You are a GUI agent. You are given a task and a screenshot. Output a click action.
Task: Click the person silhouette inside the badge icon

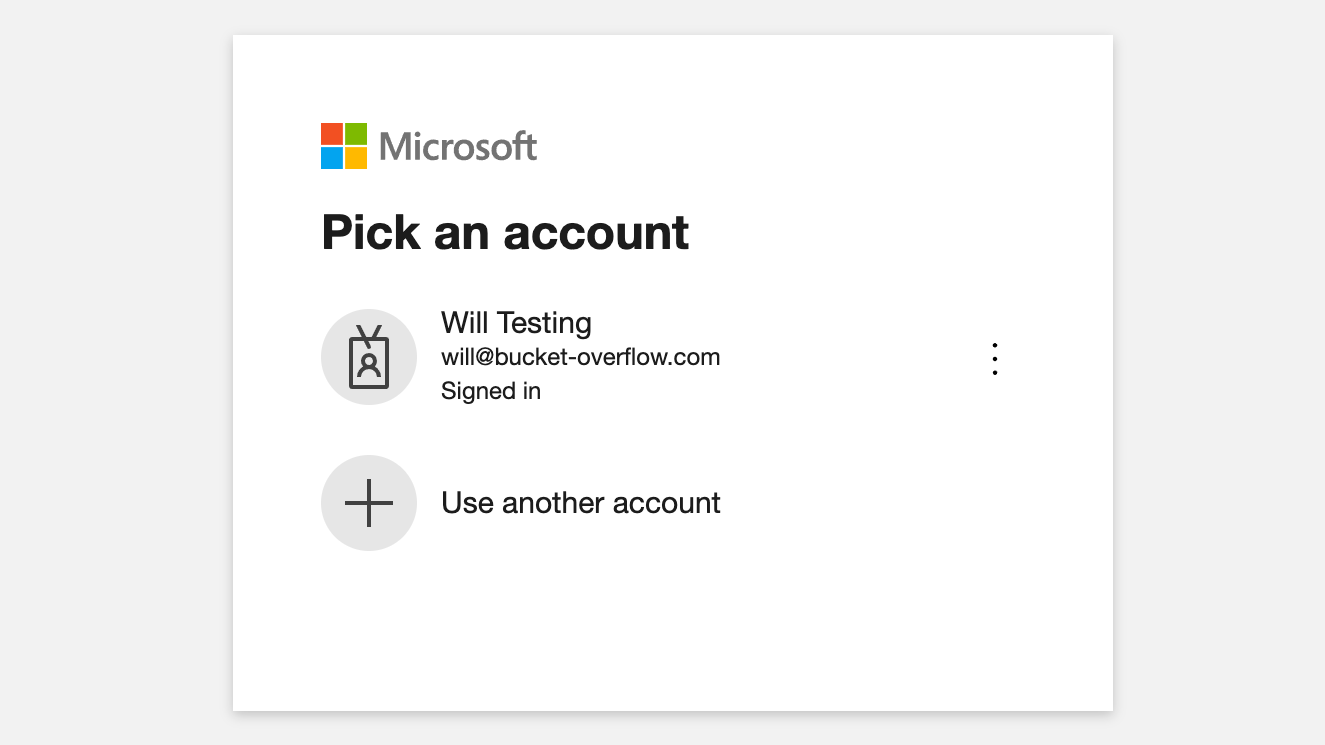369,365
